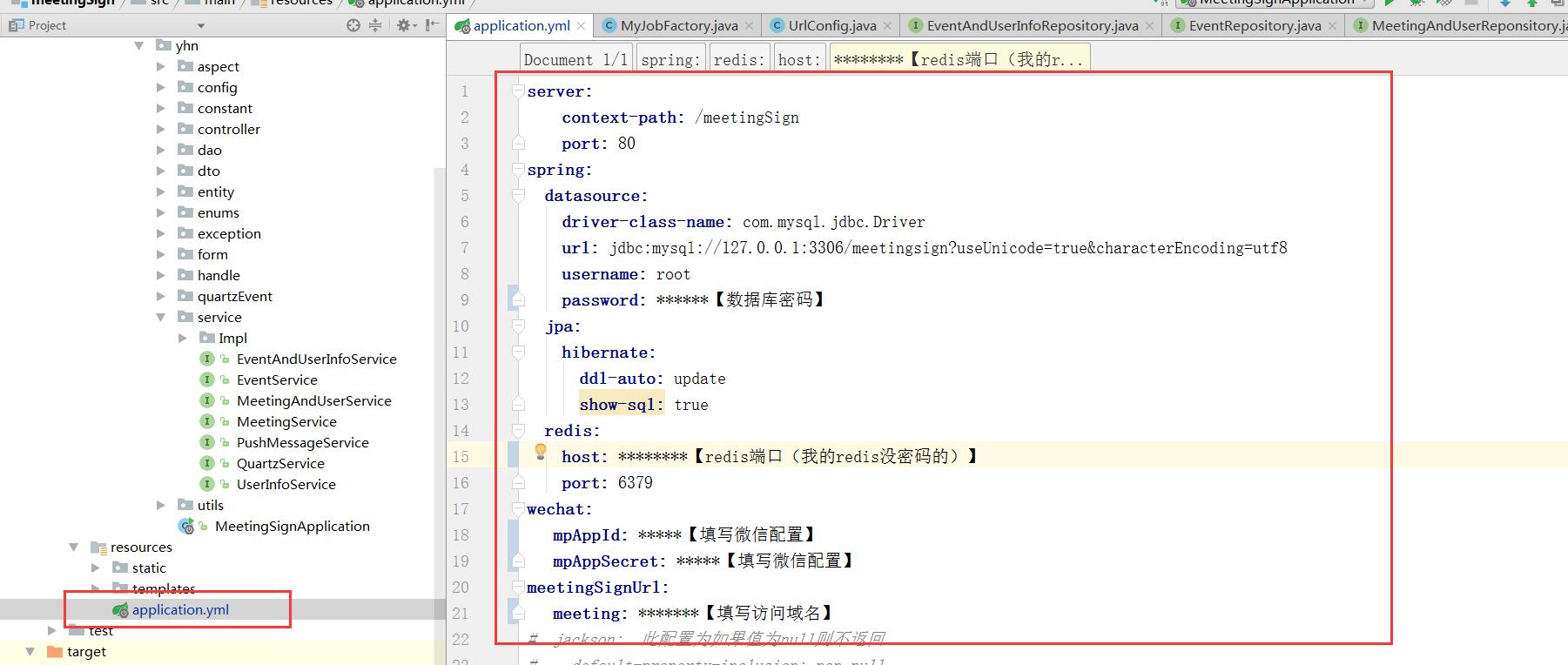Click the host: breadcrumb
The image size is (1568, 665).
coord(799,59)
